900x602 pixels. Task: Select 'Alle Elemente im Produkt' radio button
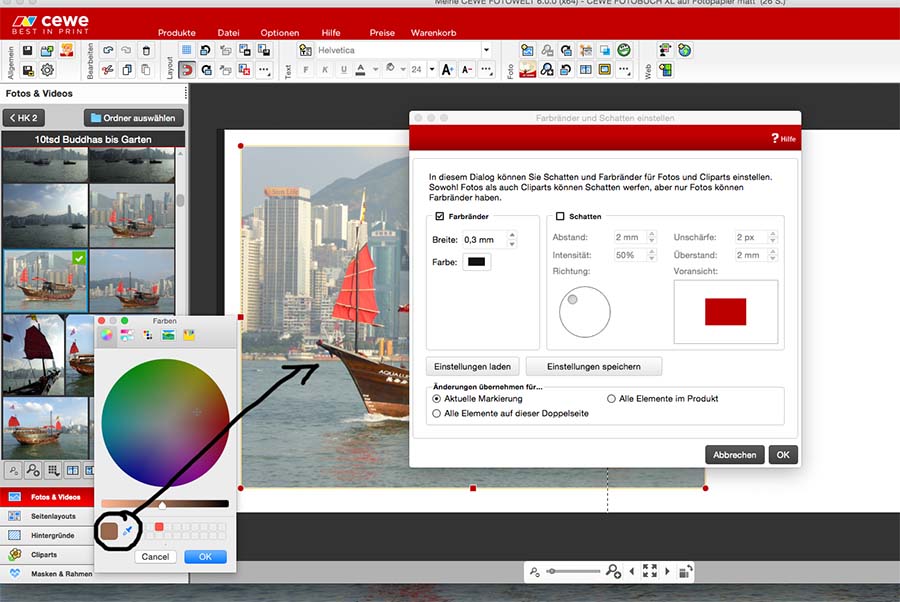[611, 399]
